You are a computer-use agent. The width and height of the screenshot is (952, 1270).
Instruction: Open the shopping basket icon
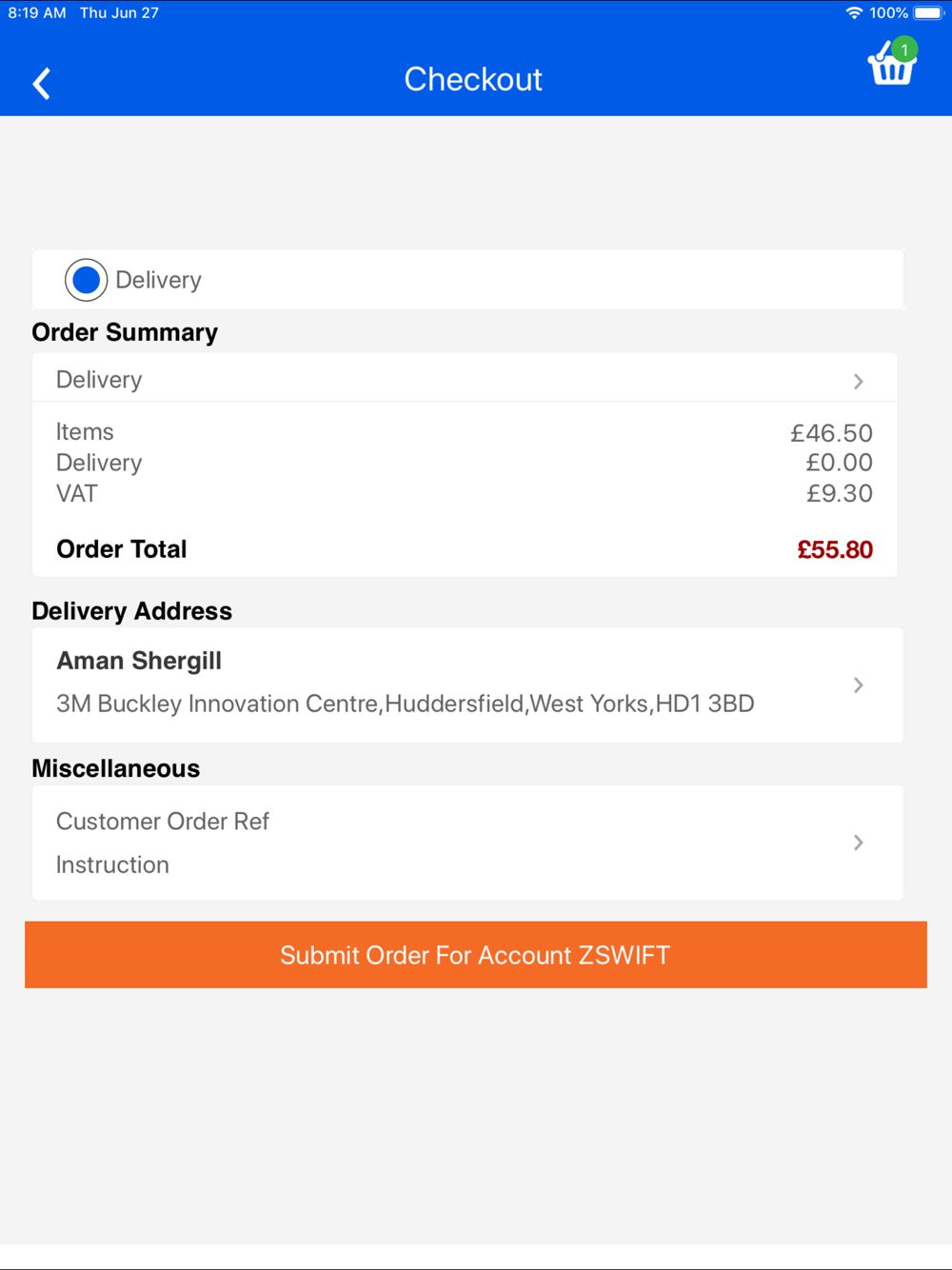coord(891,65)
